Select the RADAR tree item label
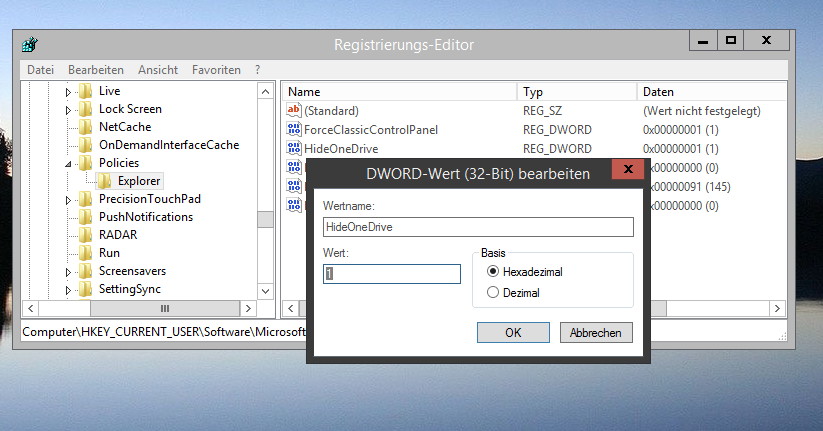This screenshot has height=431, width=823. click(x=118, y=235)
